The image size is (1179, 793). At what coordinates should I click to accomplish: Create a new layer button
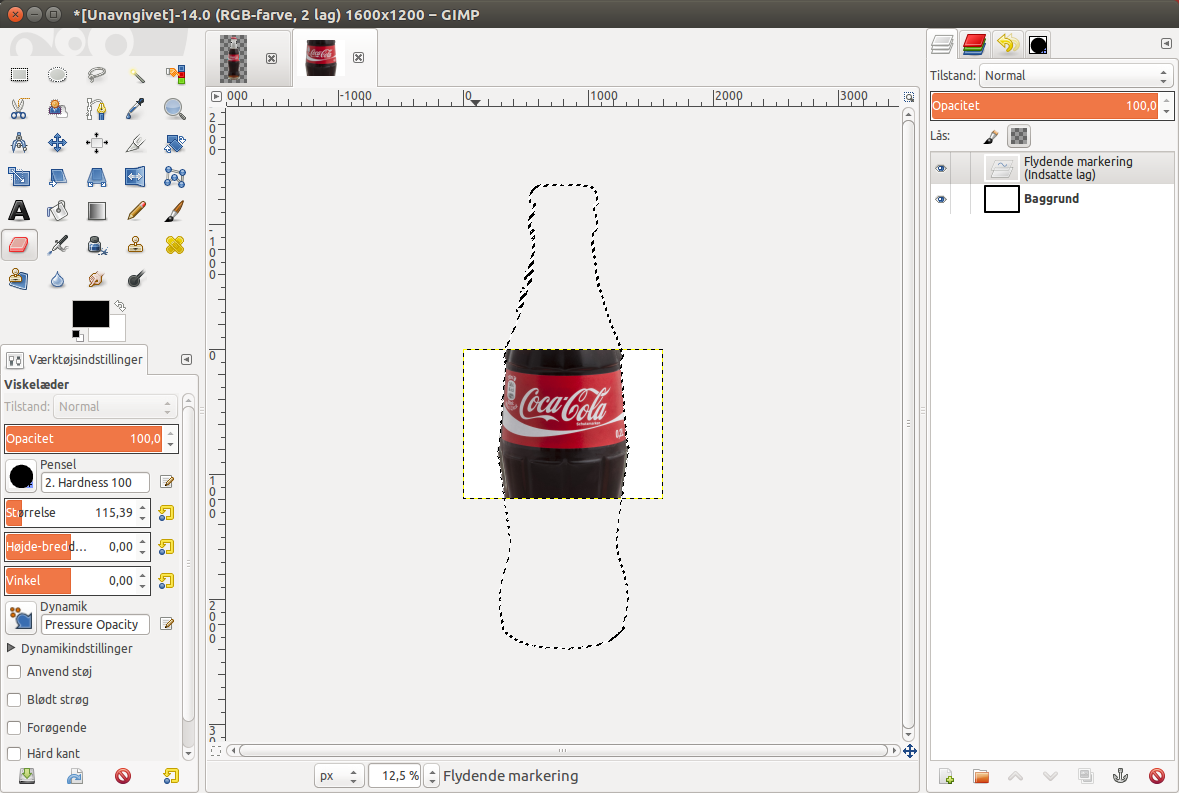(x=946, y=776)
